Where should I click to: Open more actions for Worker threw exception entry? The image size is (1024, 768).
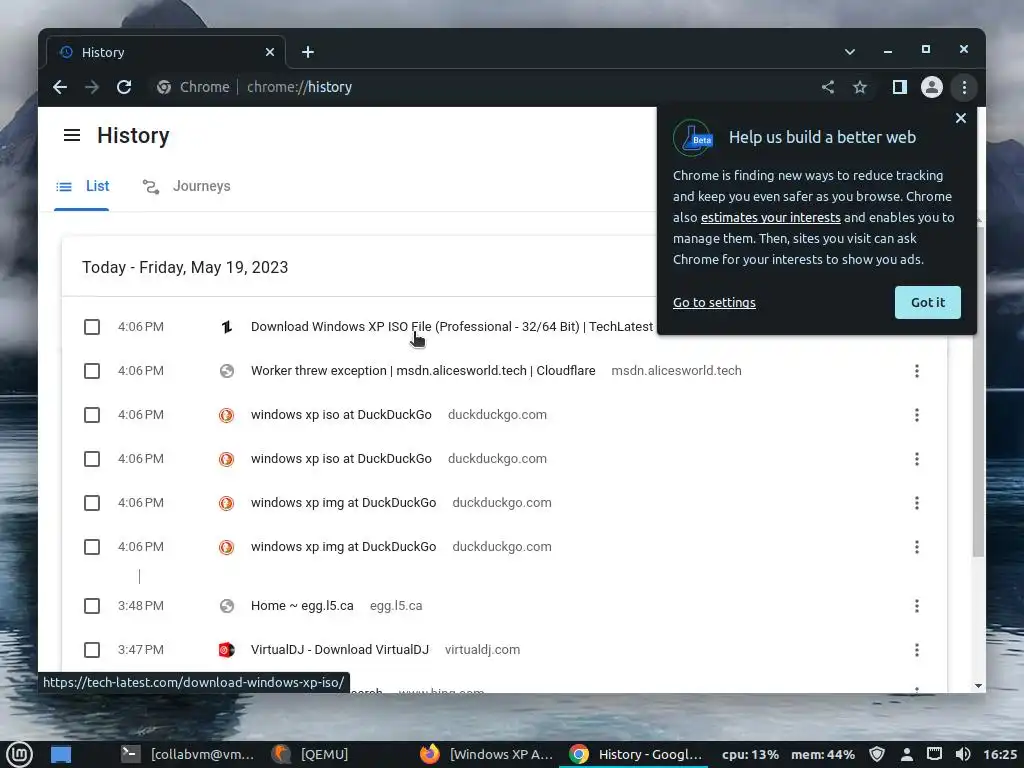[x=917, y=371]
